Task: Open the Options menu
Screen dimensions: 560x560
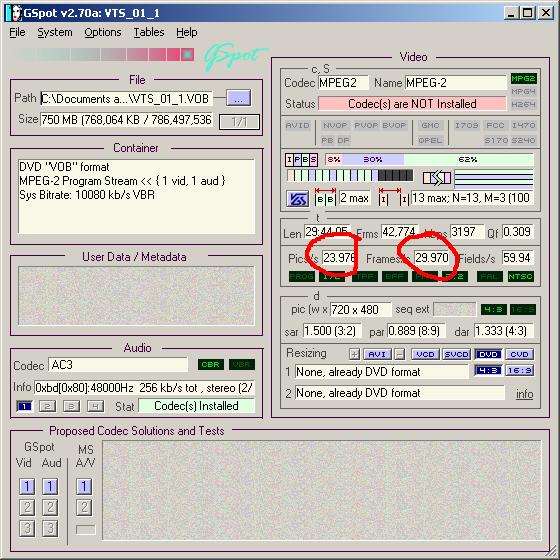Action: click(103, 32)
